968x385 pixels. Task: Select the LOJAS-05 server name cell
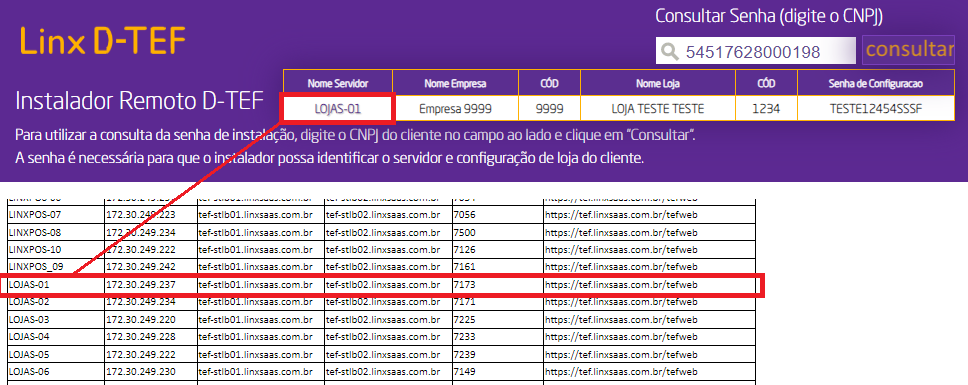click(56, 355)
